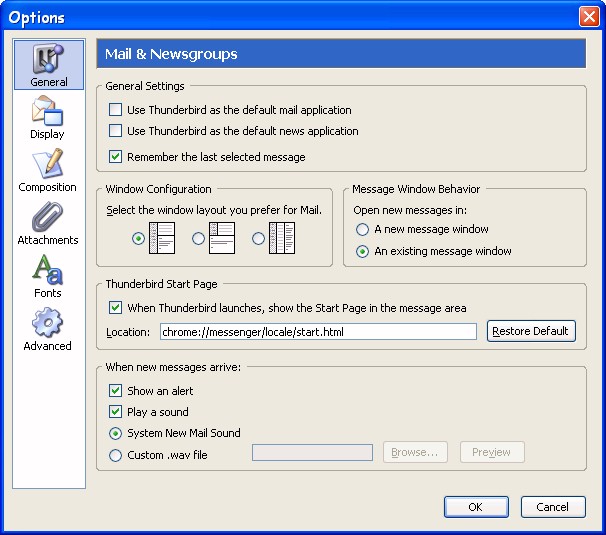Select the wide message pane layout thumbnail
The height and width of the screenshot is (535, 606).
tap(222, 238)
